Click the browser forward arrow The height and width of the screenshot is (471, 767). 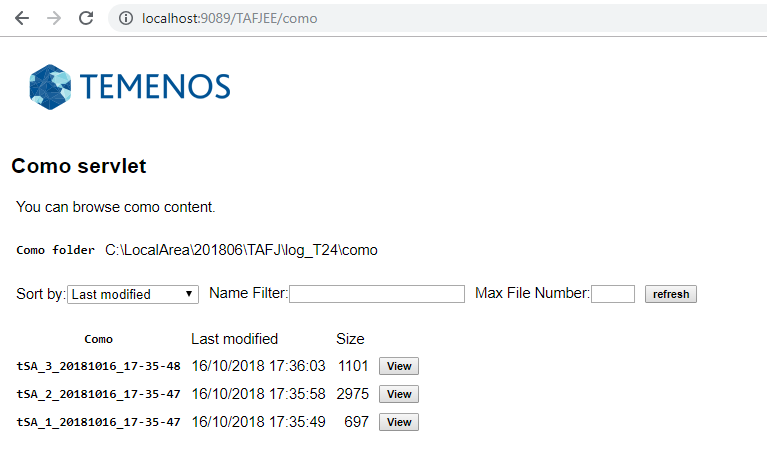[x=54, y=18]
